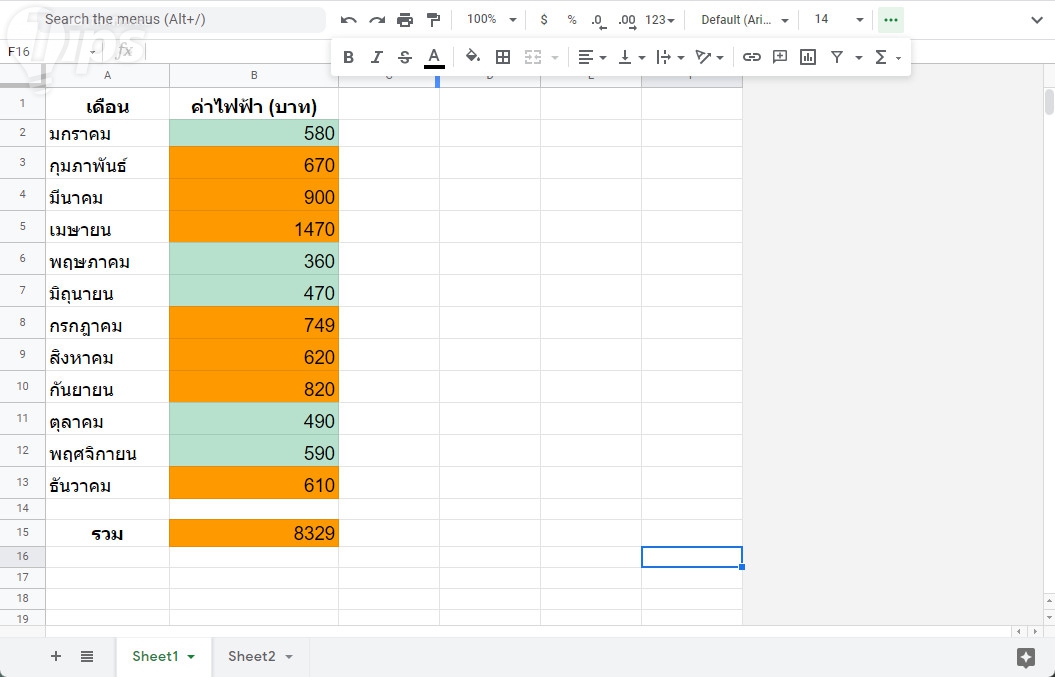Open Text wrapping dropdown

pos(670,57)
